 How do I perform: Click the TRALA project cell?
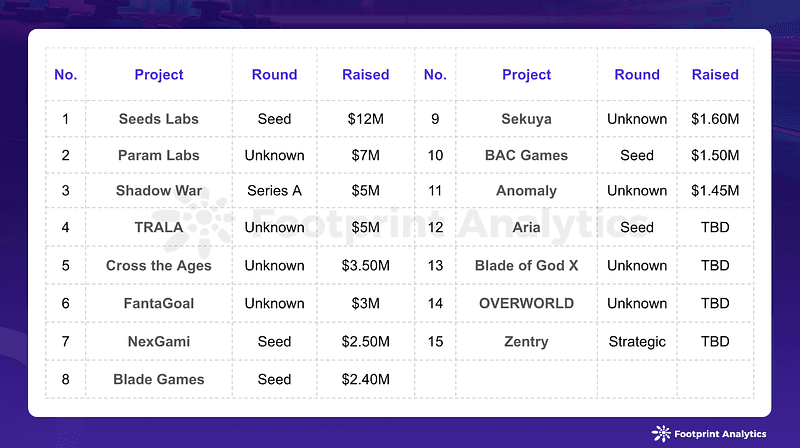click(159, 227)
